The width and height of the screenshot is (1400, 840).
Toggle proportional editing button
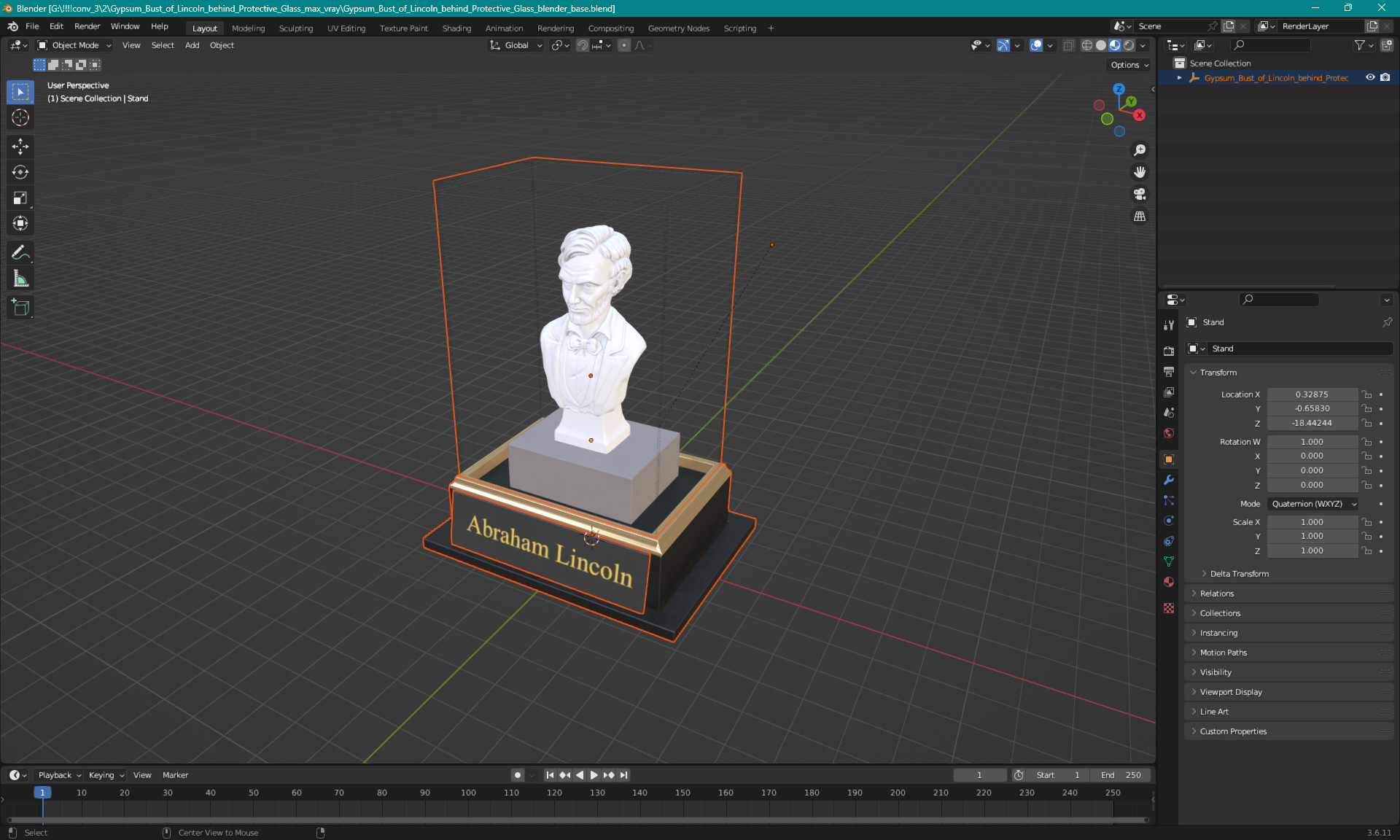(x=624, y=45)
